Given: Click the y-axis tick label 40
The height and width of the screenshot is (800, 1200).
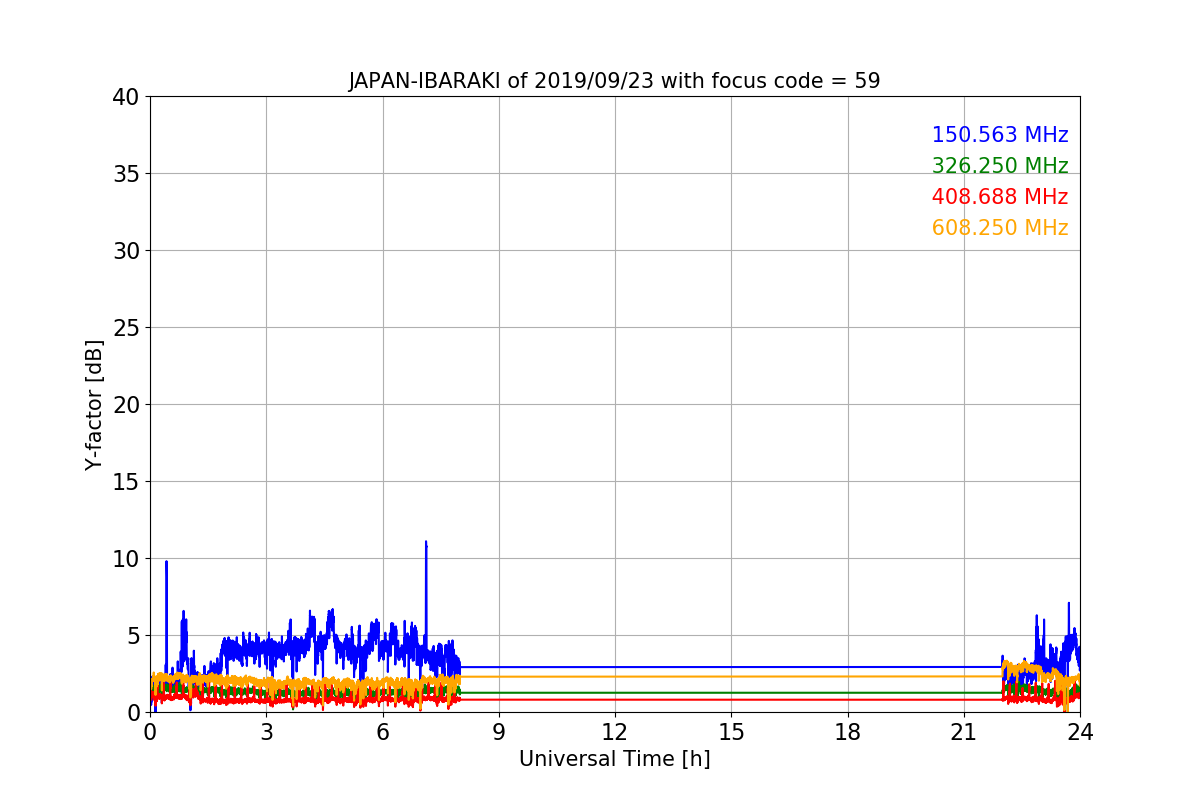Looking at the screenshot, I should [125, 97].
